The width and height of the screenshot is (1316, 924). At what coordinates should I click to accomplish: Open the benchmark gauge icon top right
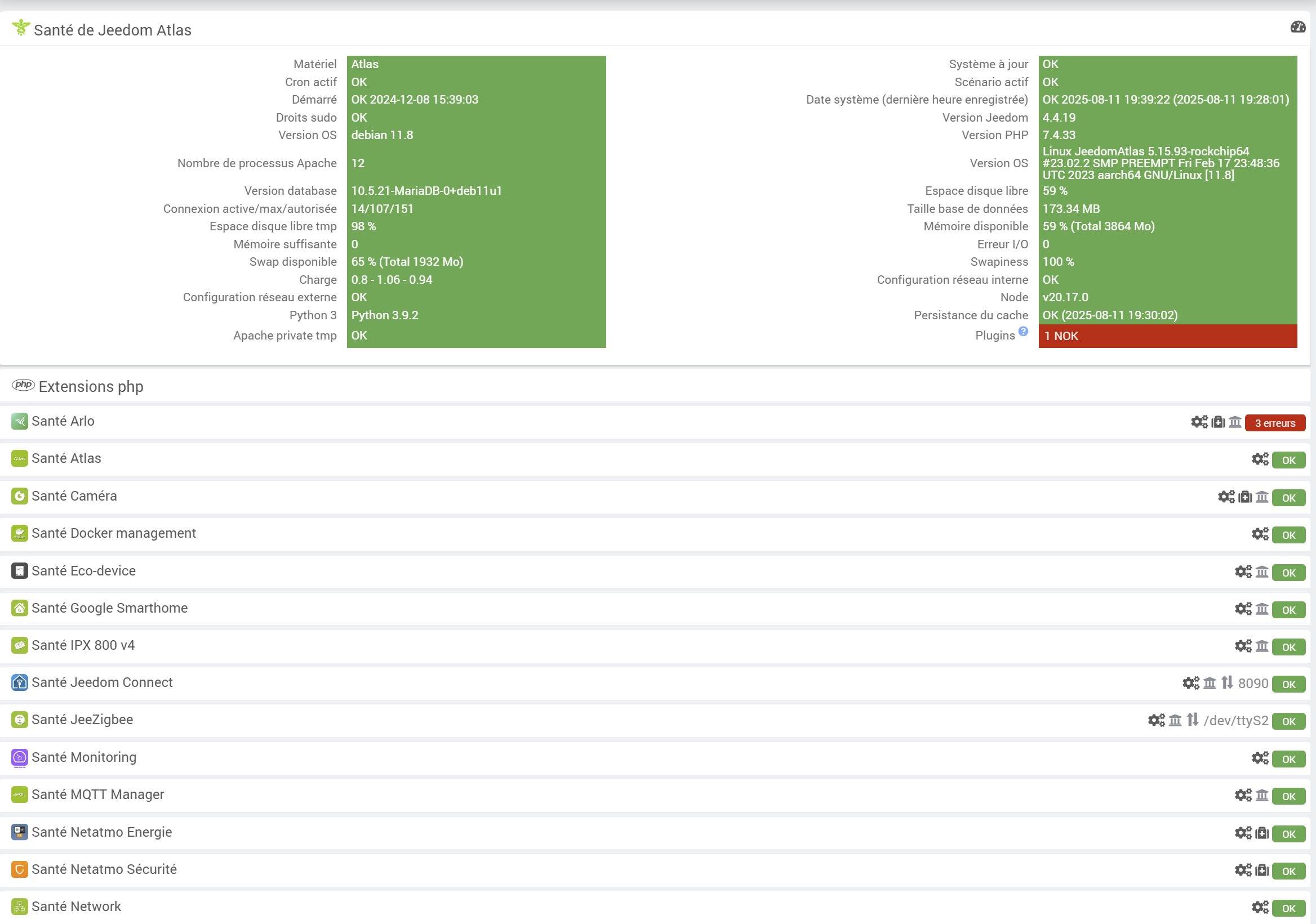pos(1297,27)
